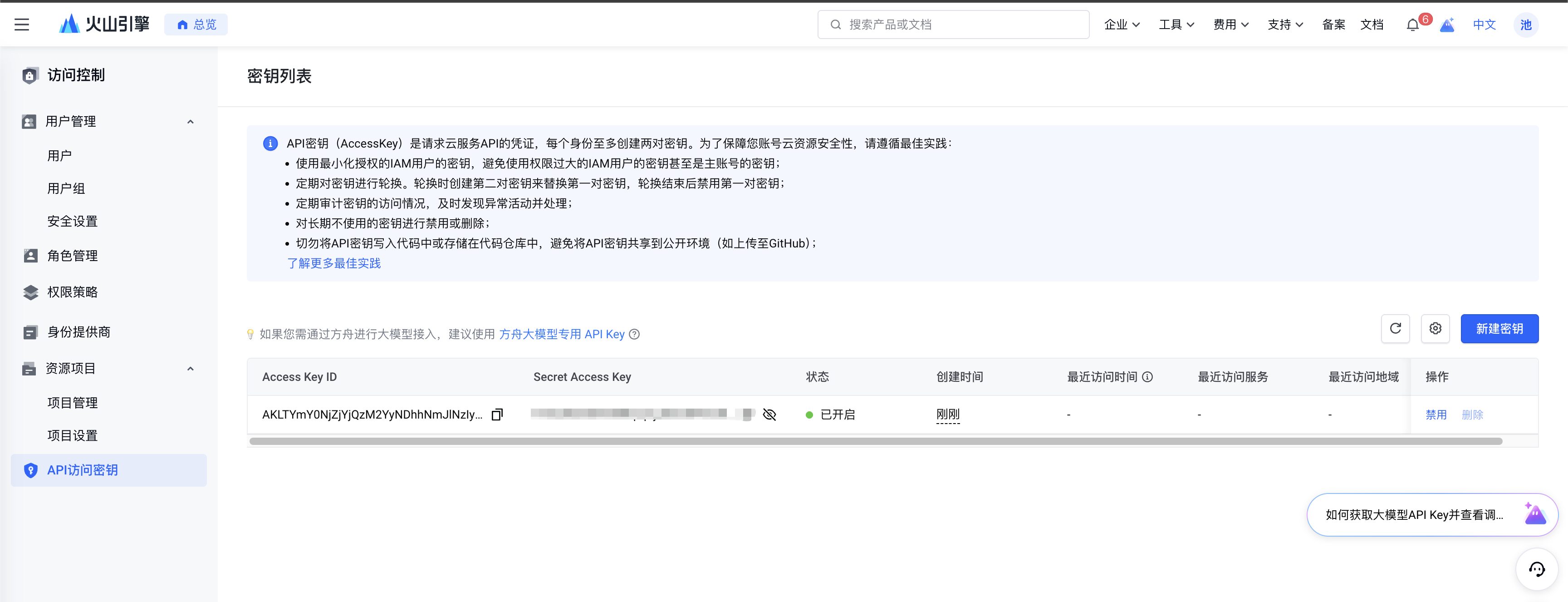Image resolution: width=1568 pixels, height=602 pixels.
Task: Select 权限策略 in the sidebar
Action: click(x=72, y=292)
